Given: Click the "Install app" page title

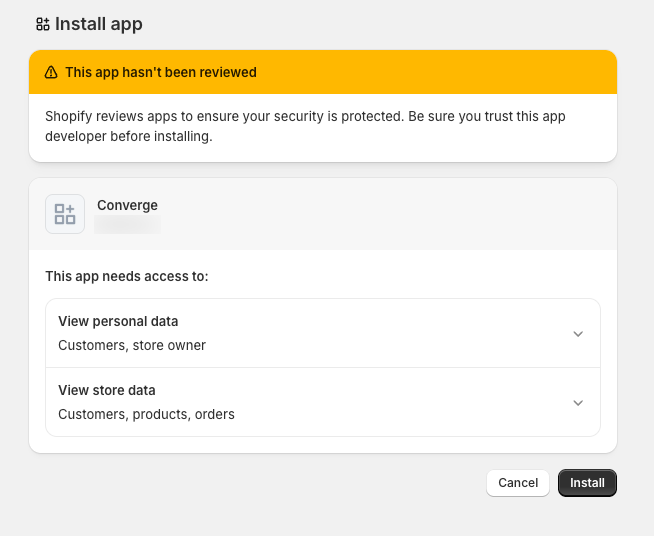Looking at the screenshot, I should point(99,24).
